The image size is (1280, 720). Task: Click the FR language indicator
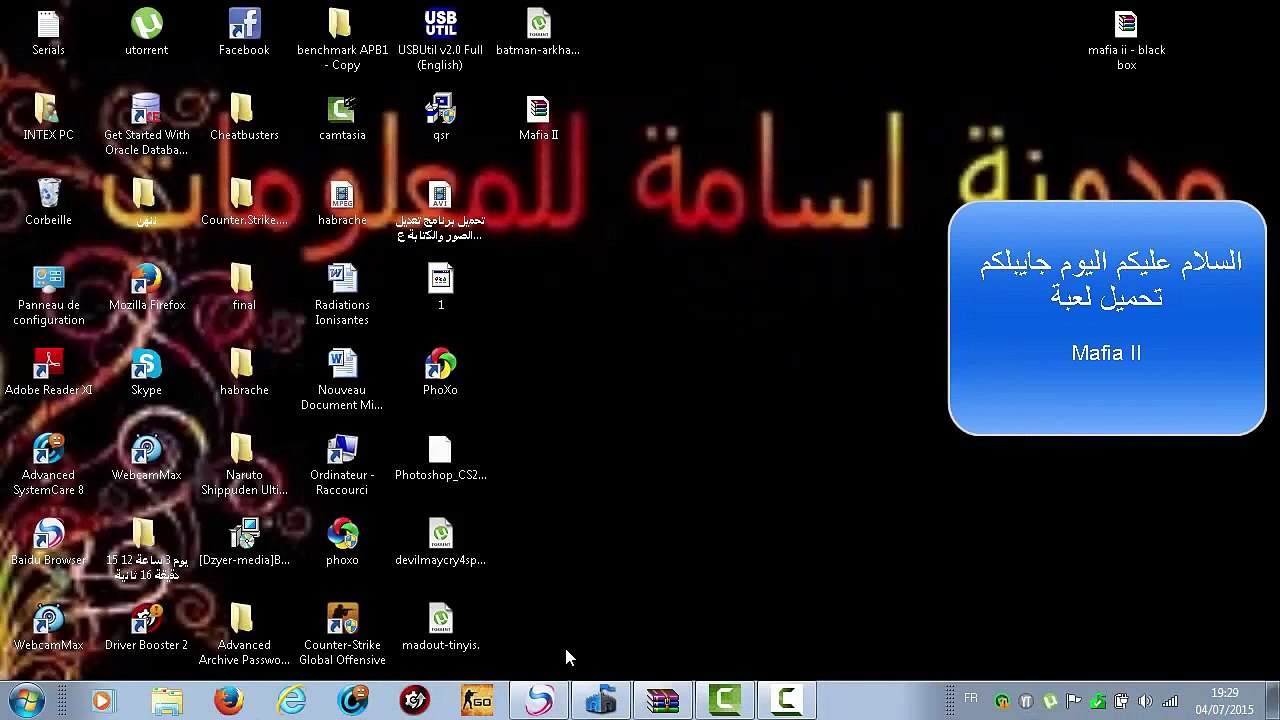pos(970,698)
